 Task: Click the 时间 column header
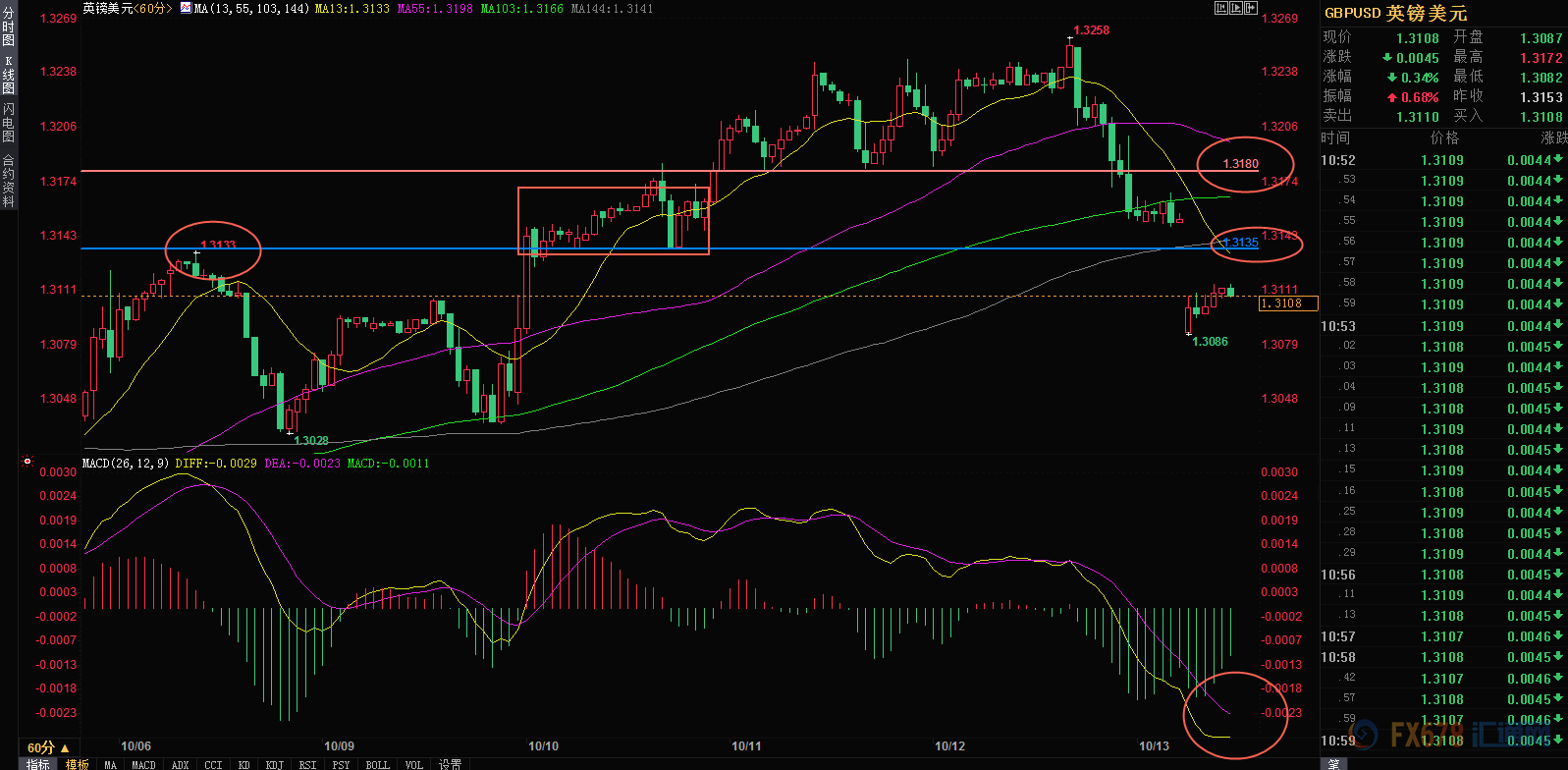[1335, 138]
